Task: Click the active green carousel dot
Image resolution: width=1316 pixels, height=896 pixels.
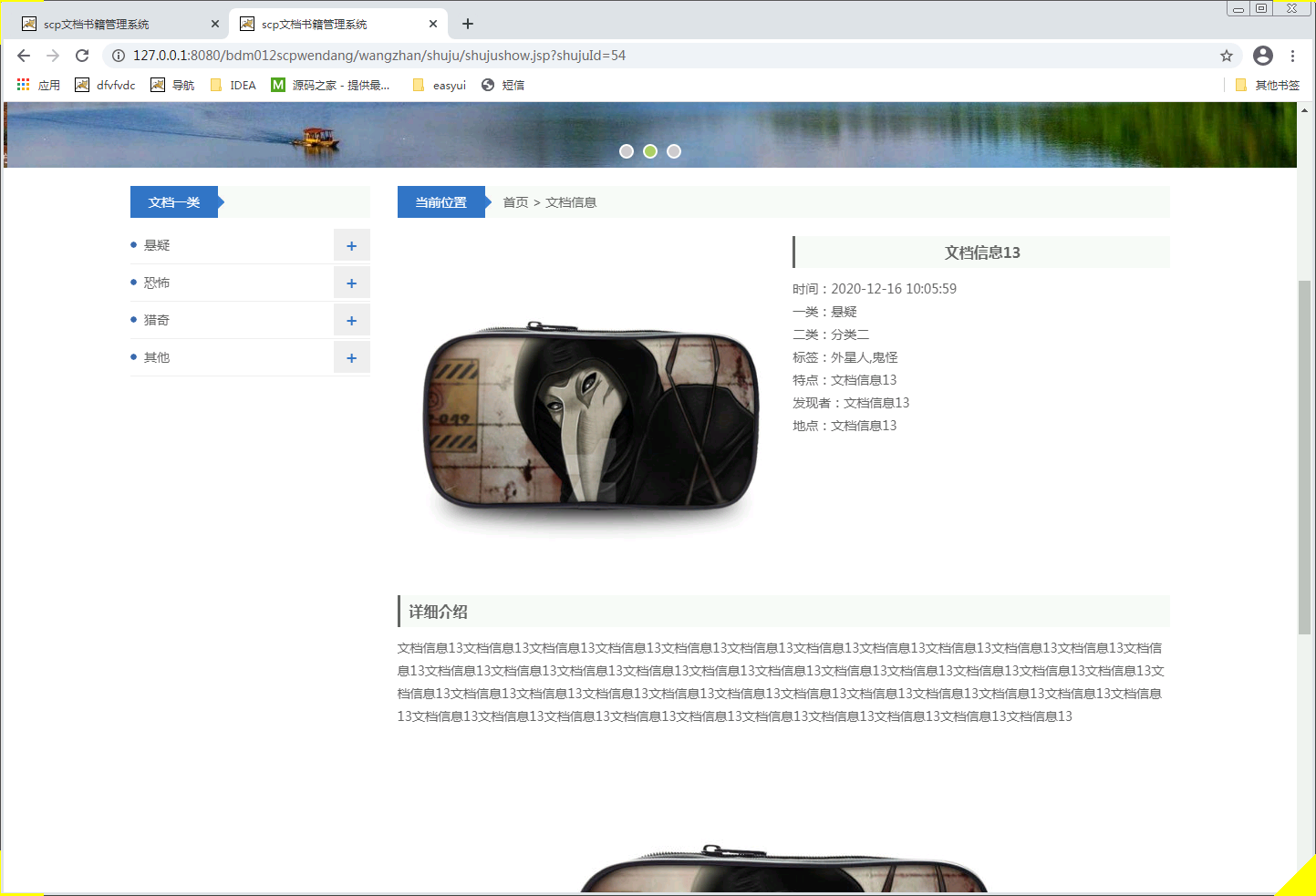Action: coord(650,151)
